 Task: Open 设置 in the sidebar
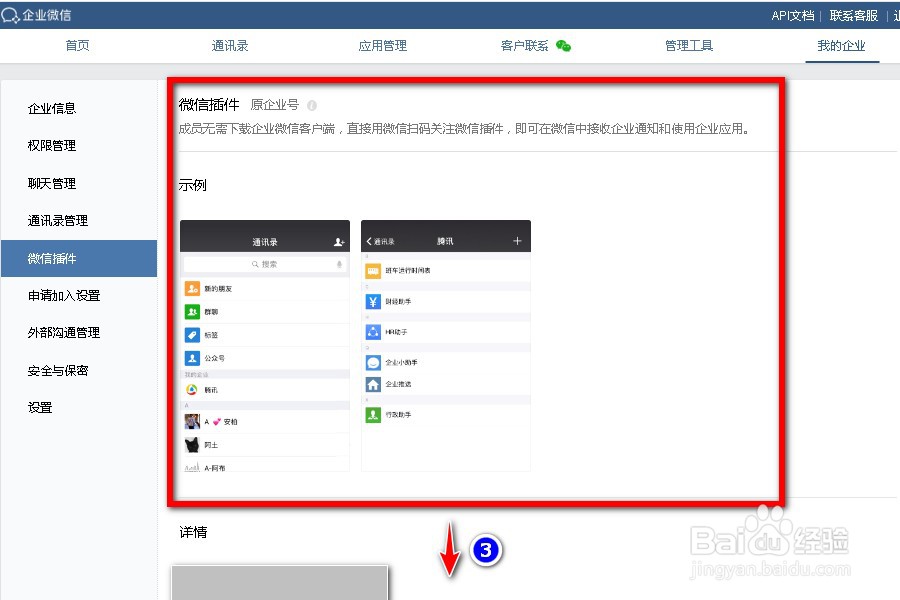(40, 407)
